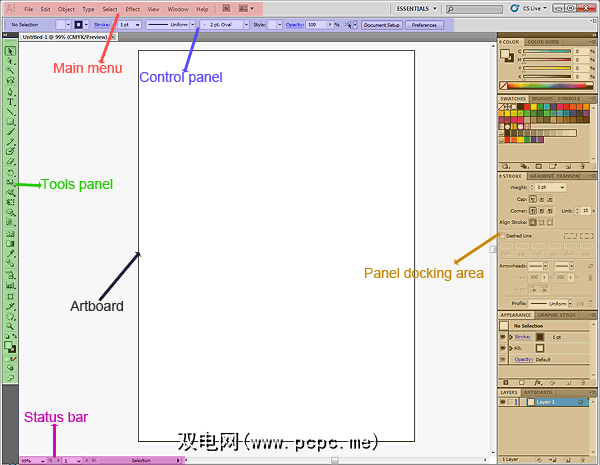600x465 pixels.
Task: Select the Zoom tool in Tools panel
Action: click(10, 326)
